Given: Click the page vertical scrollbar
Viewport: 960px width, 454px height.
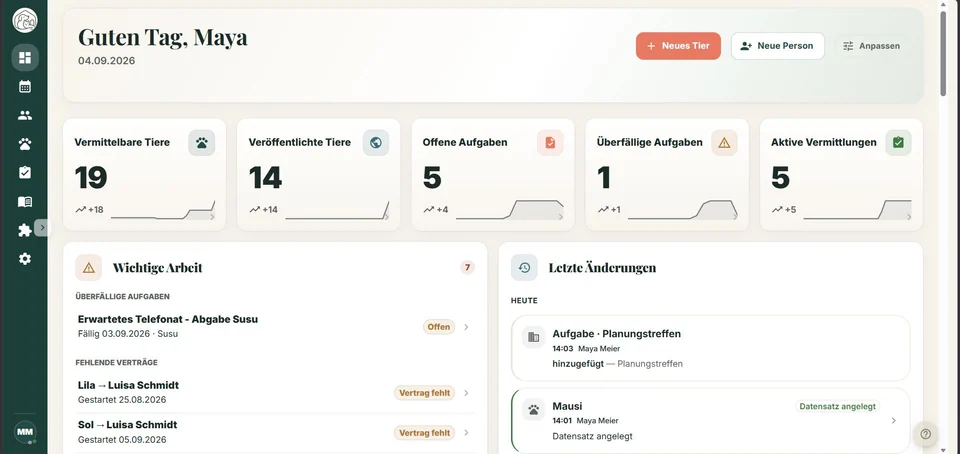Looking at the screenshot, I should click(x=943, y=53).
